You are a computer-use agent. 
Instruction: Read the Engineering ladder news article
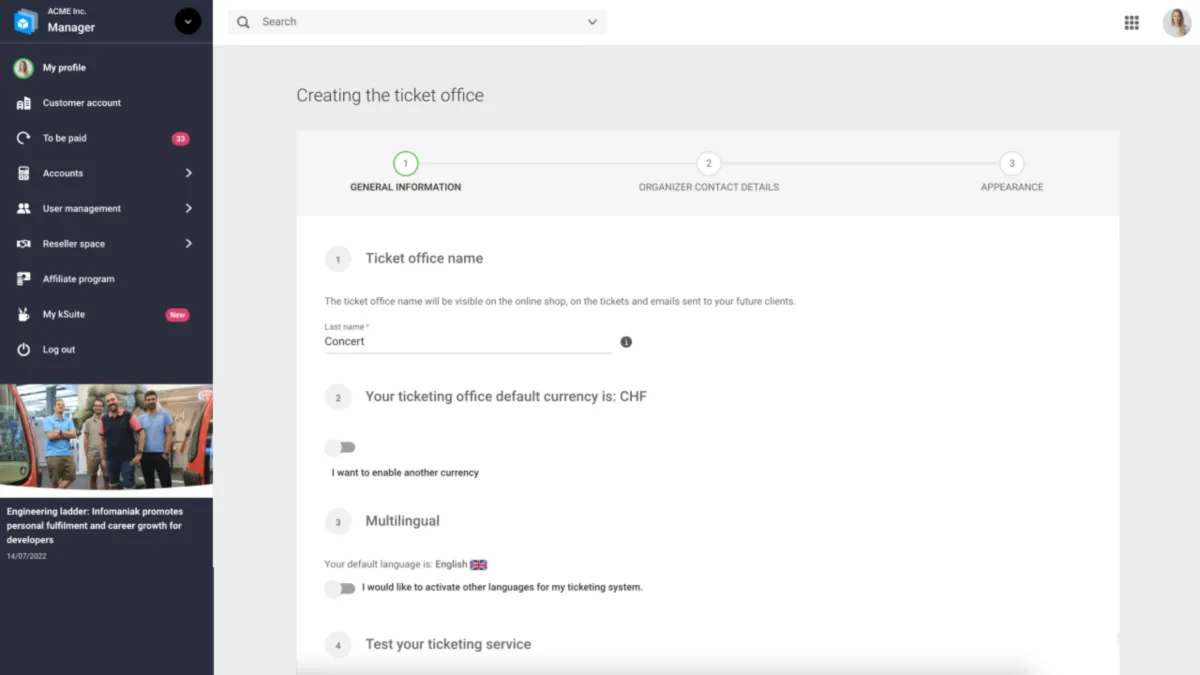pyautogui.click(x=95, y=525)
